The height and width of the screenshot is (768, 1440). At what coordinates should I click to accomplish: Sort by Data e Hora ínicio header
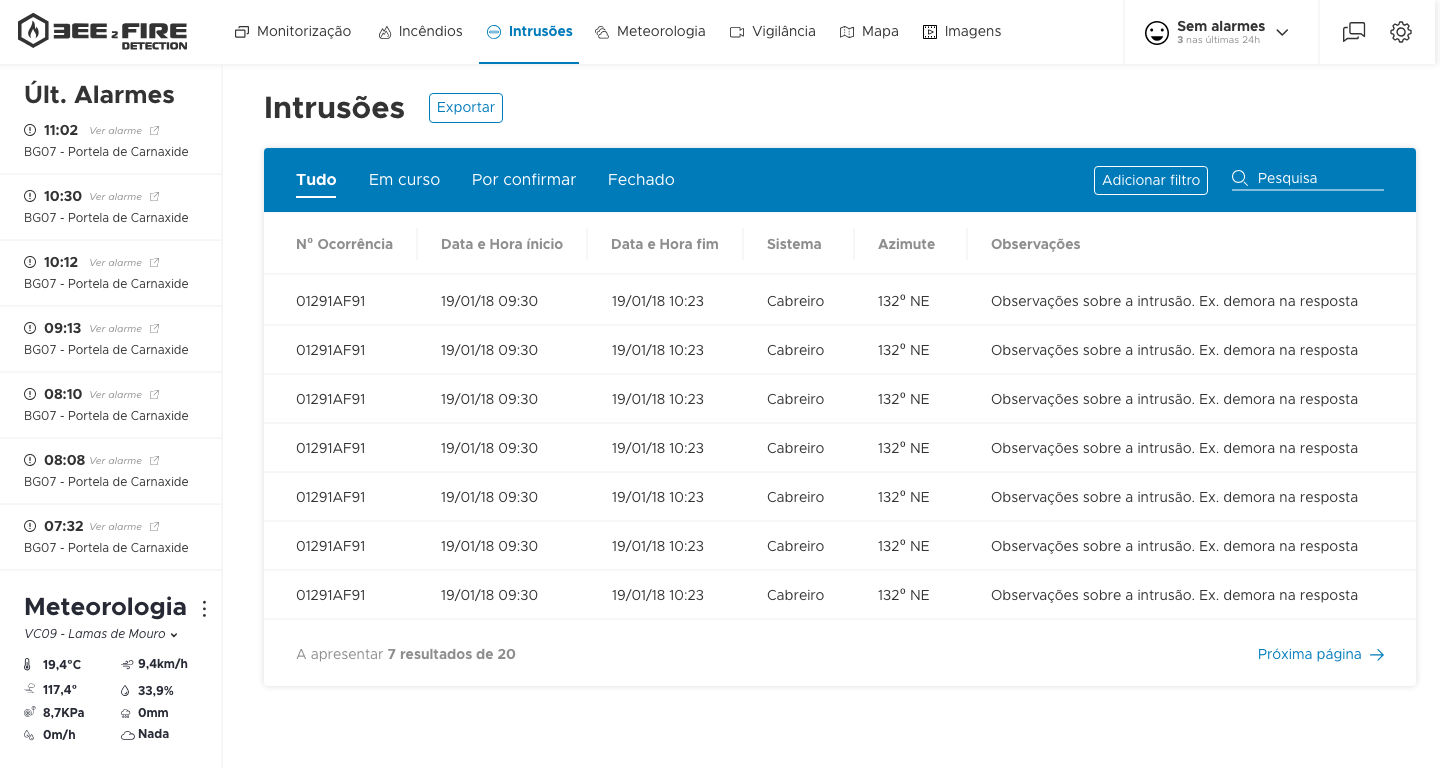[x=502, y=244]
